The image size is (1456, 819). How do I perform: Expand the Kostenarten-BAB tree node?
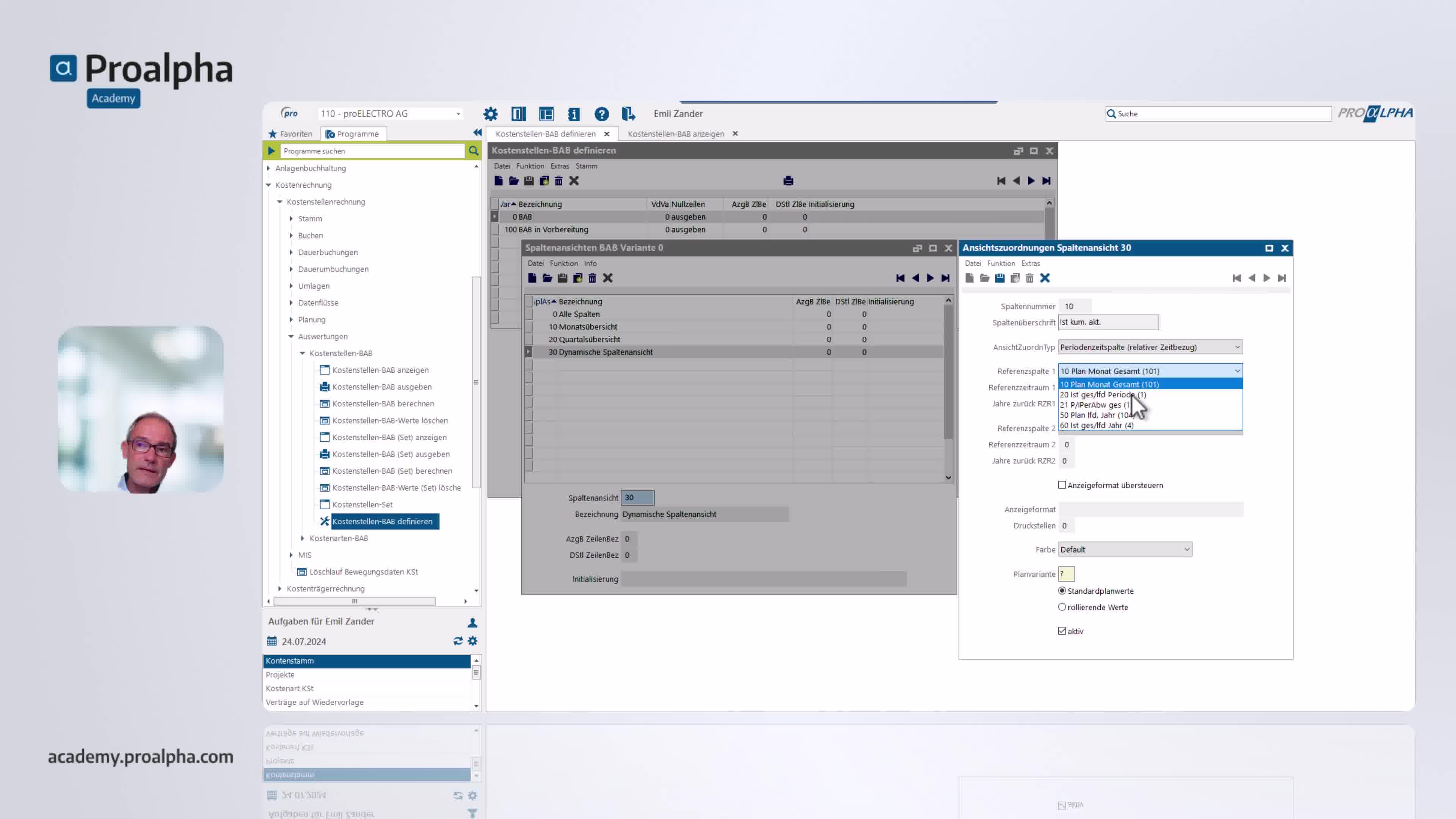point(303,538)
